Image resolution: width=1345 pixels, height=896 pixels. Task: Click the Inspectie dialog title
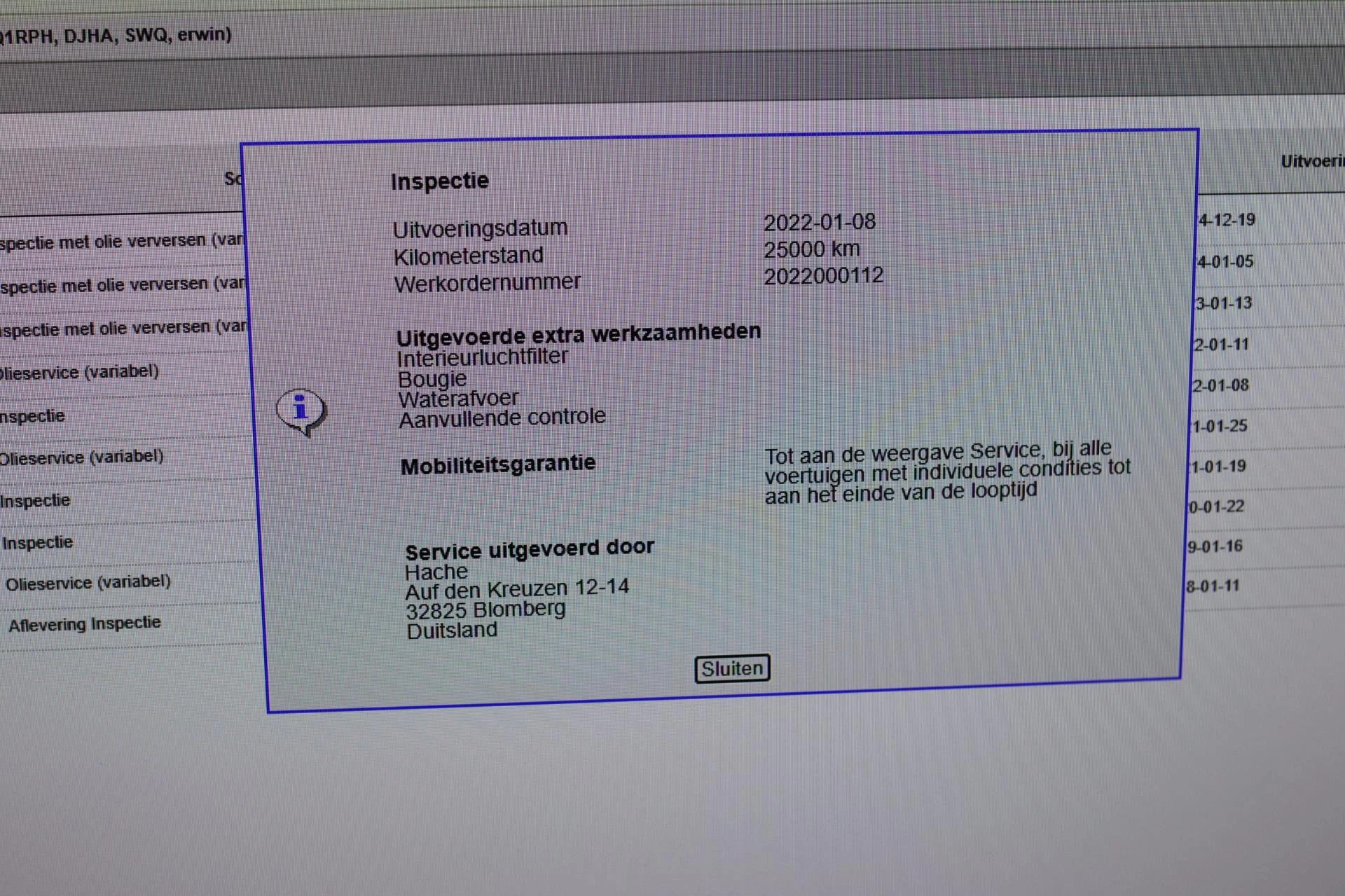coord(440,181)
